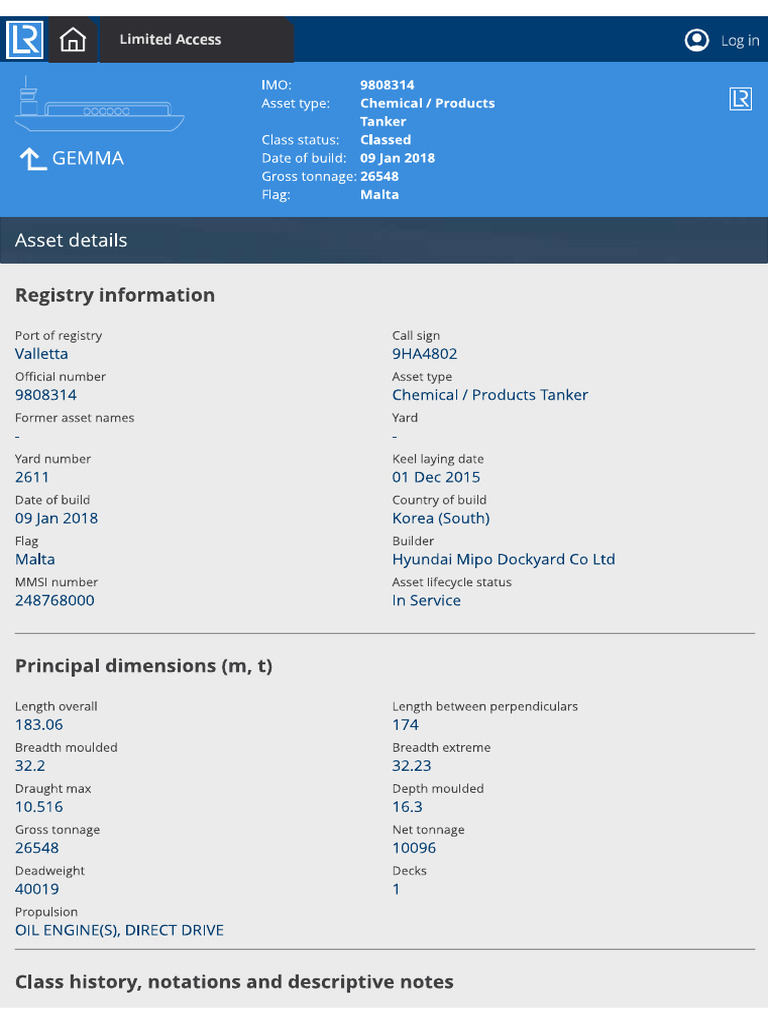Click the Principal dimensions (m, t) heading

(x=143, y=666)
